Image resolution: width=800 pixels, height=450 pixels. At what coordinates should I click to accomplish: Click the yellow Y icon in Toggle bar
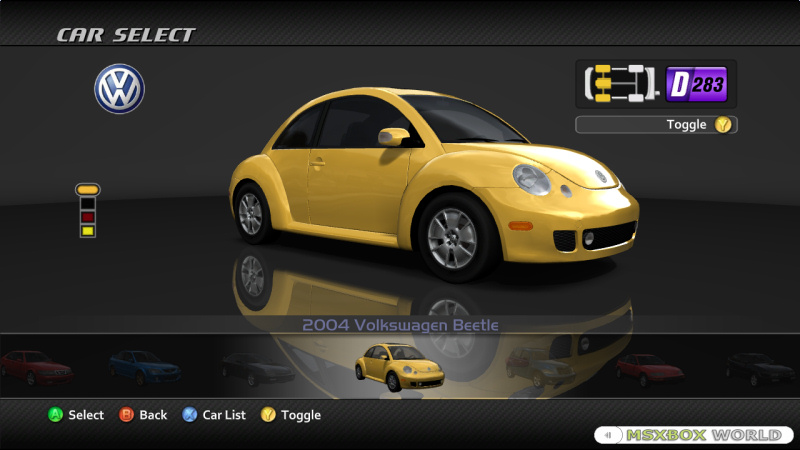pos(723,124)
